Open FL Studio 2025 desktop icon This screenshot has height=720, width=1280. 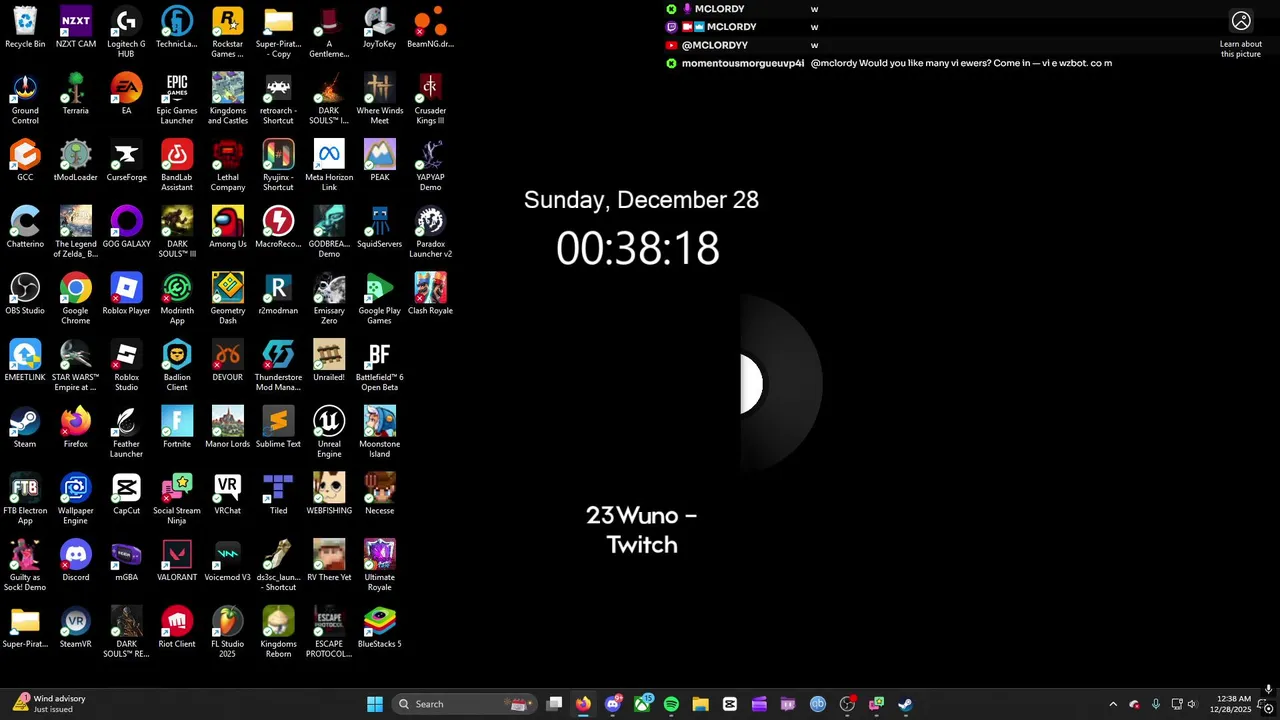(x=228, y=633)
